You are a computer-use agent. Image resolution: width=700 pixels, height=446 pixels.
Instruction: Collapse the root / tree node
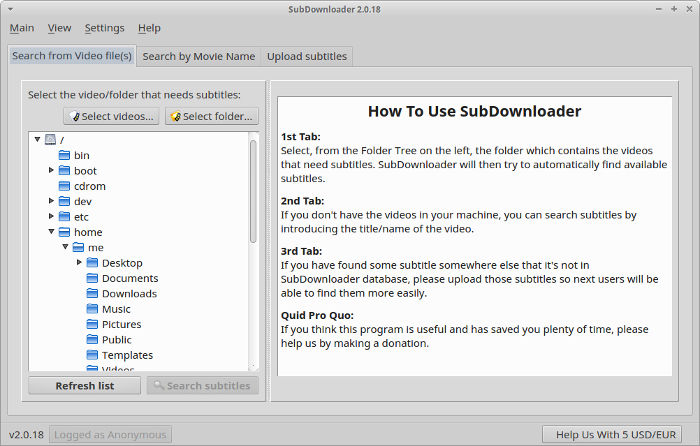[38, 140]
